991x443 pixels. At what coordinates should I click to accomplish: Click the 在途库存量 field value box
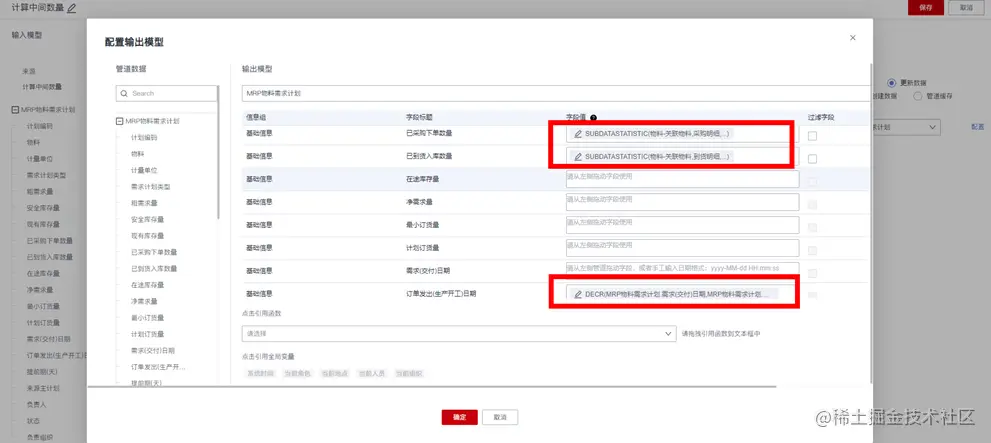click(682, 179)
